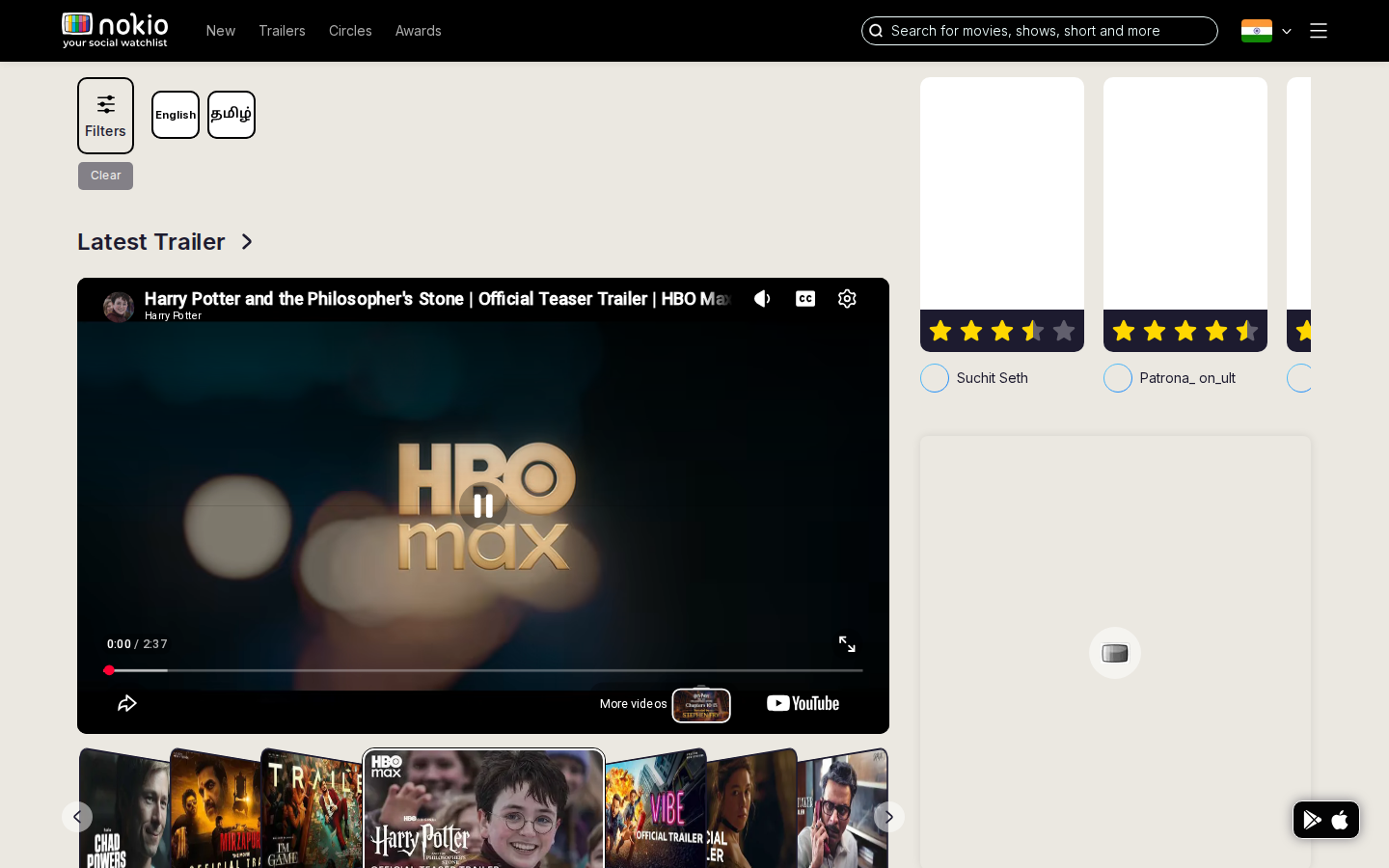This screenshot has height=868, width=1389.
Task: Click the search magnifier icon
Action: [x=876, y=31]
